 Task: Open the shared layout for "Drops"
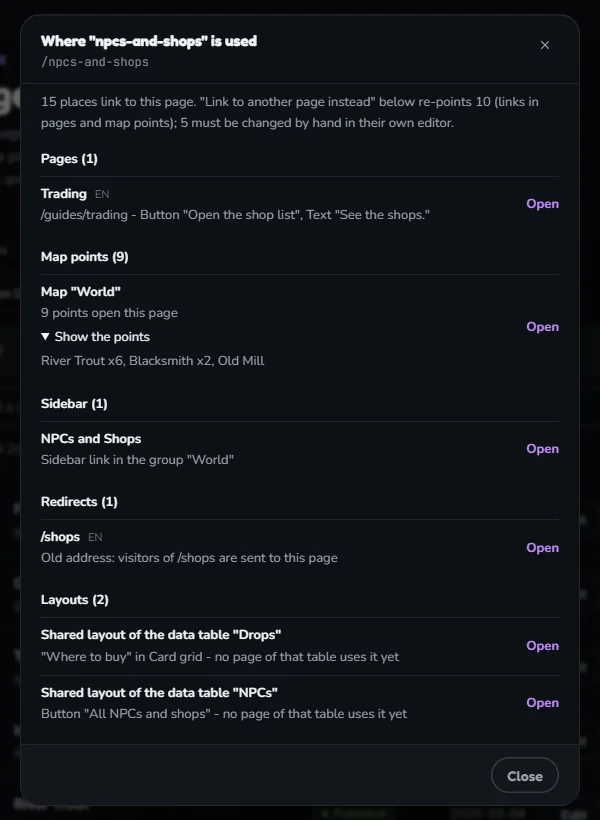tap(542, 646)
